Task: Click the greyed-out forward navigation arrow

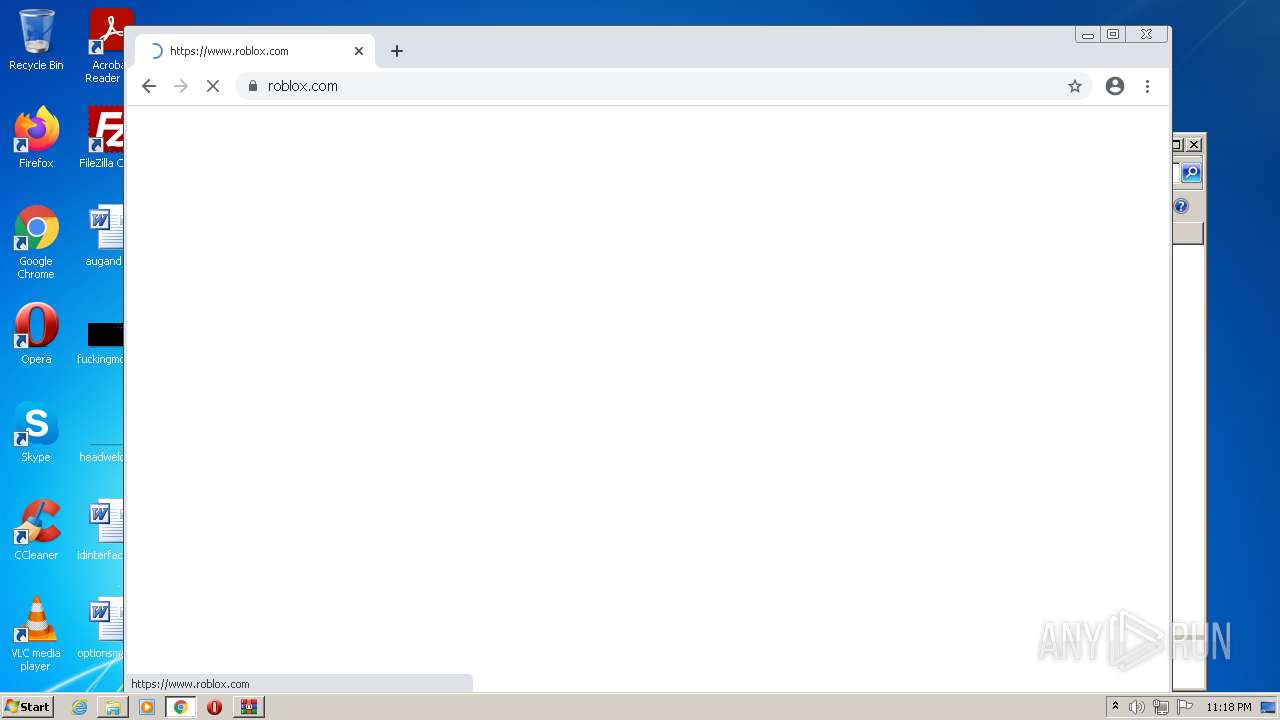Action: [181, 86]
